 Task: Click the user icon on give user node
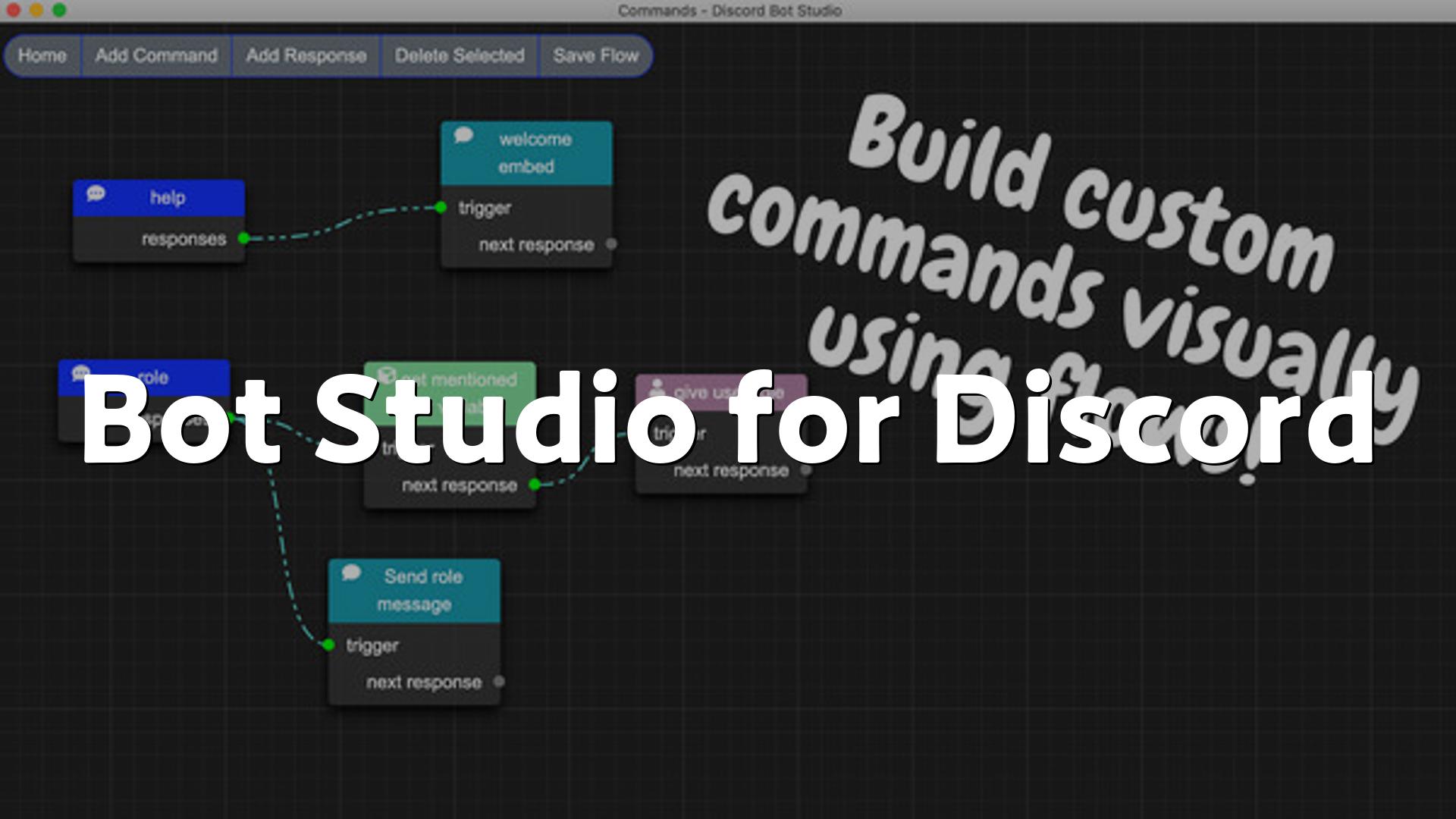click(657, 388)
